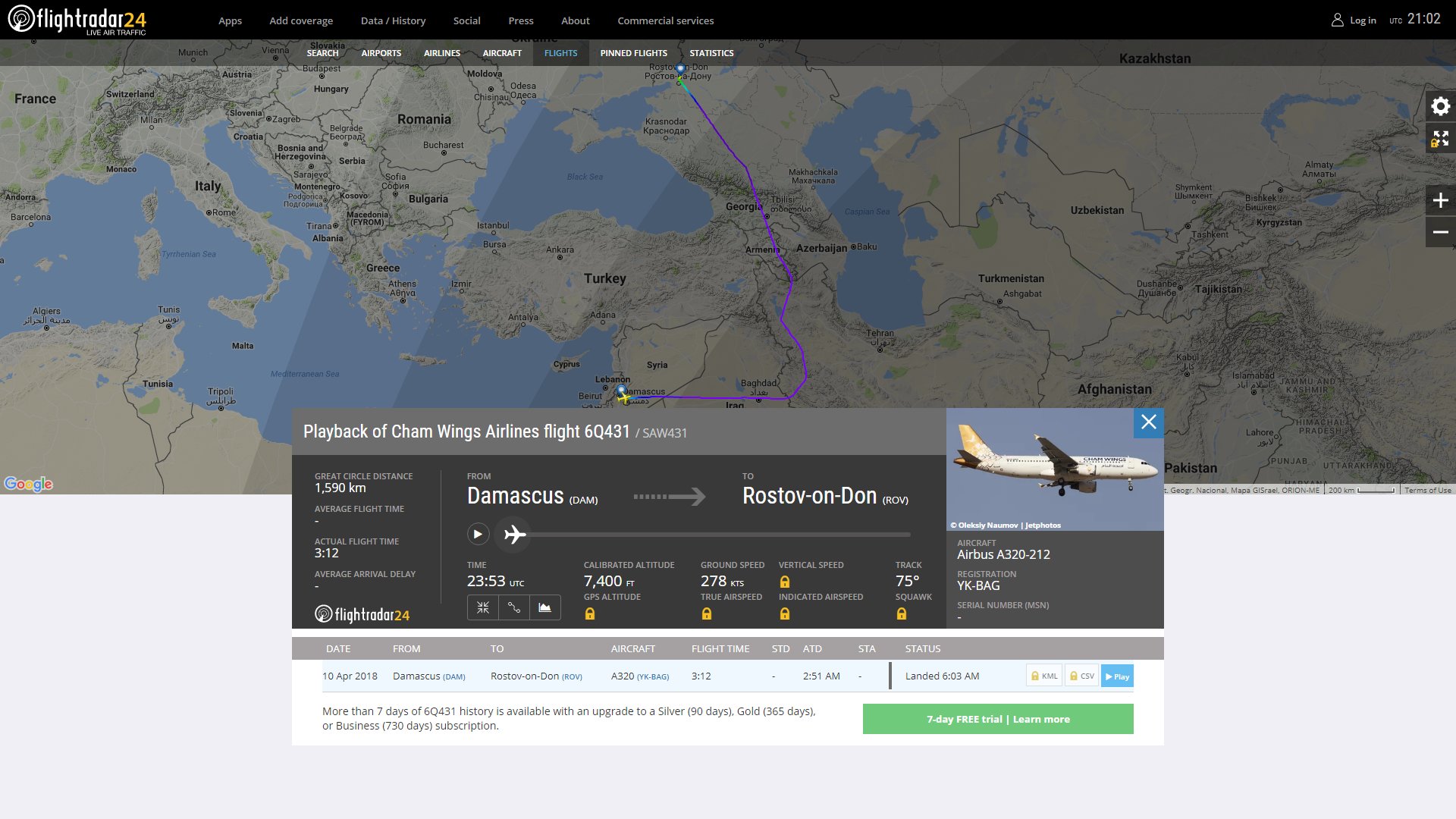Toggle the route path icon under time
Screen dimensions: 1456x819
coord(514,607)
